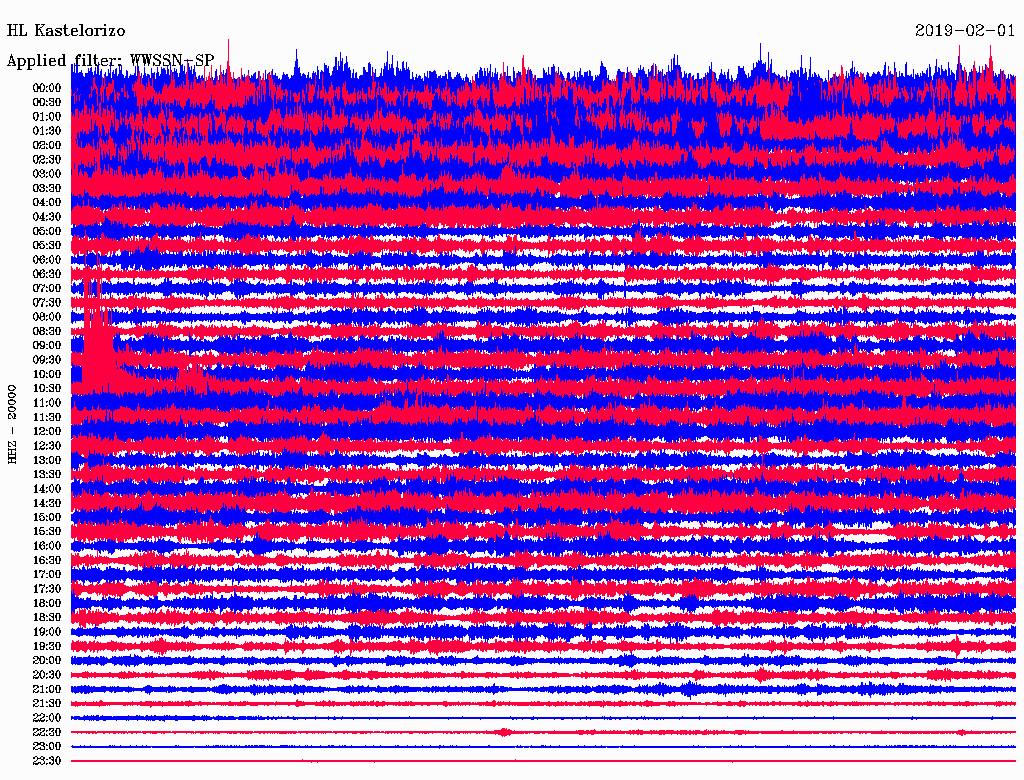This screenshot has width=1024, height=780.
Task: Select the '09:00' time label
Action: [47, 346]
